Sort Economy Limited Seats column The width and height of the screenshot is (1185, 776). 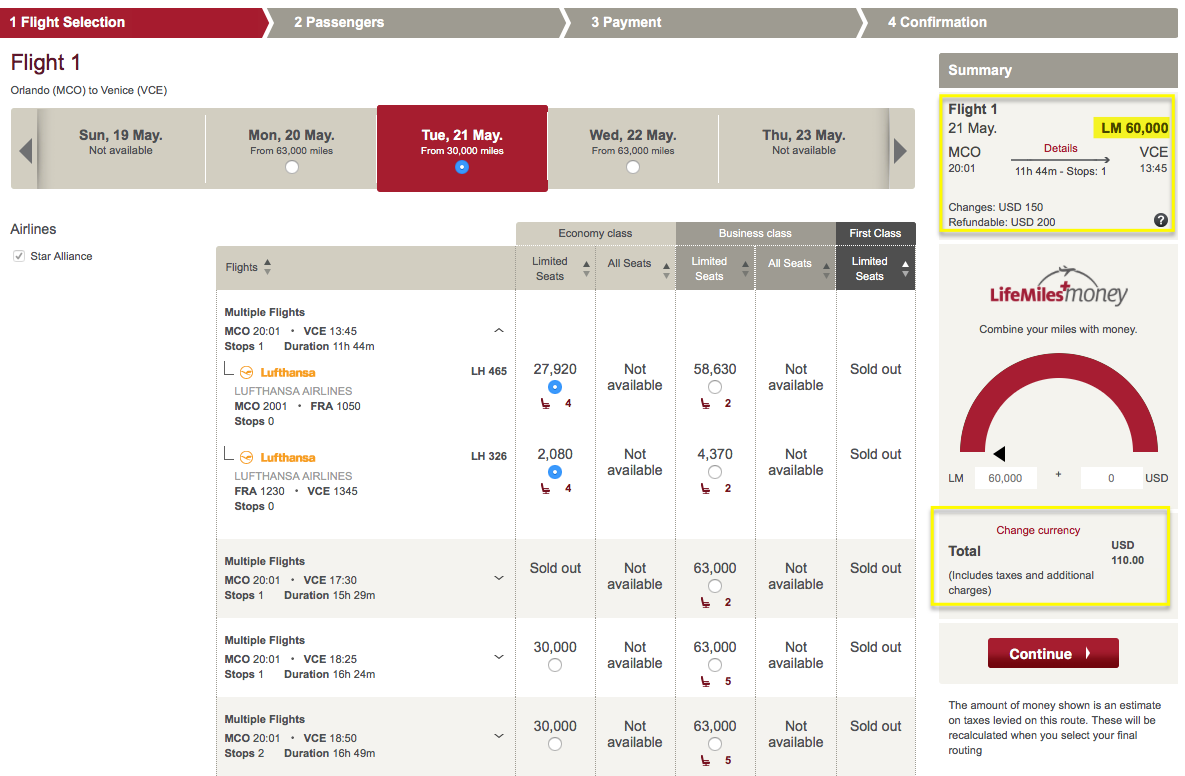(x=586, y=268)
